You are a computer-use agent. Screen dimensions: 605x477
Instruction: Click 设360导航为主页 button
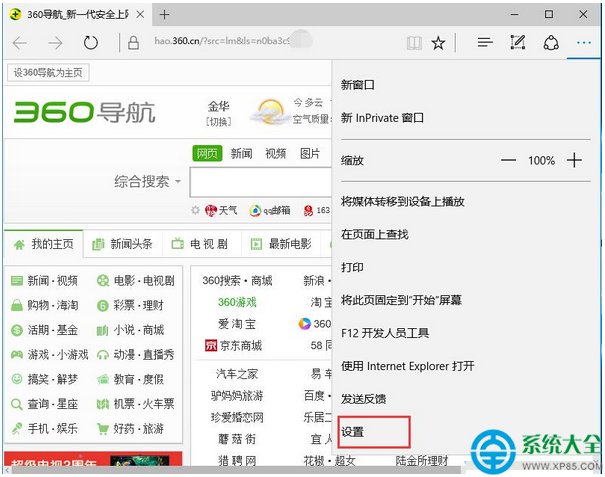(48, 73)
